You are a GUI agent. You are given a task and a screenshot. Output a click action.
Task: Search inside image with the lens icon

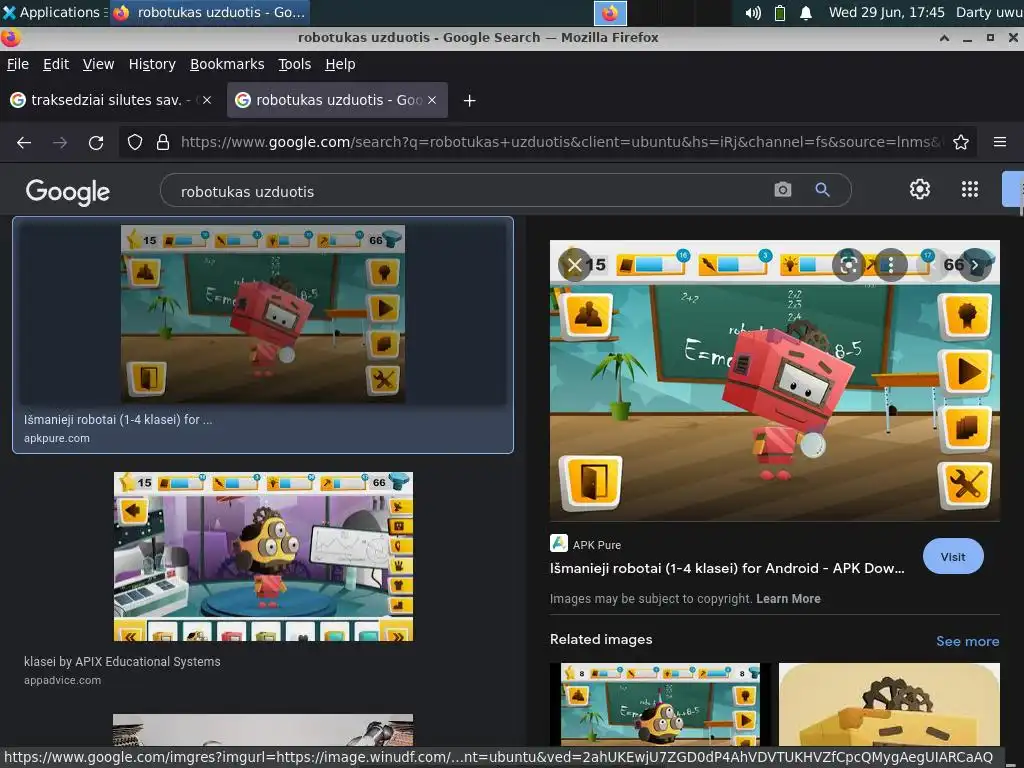[848, 265]
